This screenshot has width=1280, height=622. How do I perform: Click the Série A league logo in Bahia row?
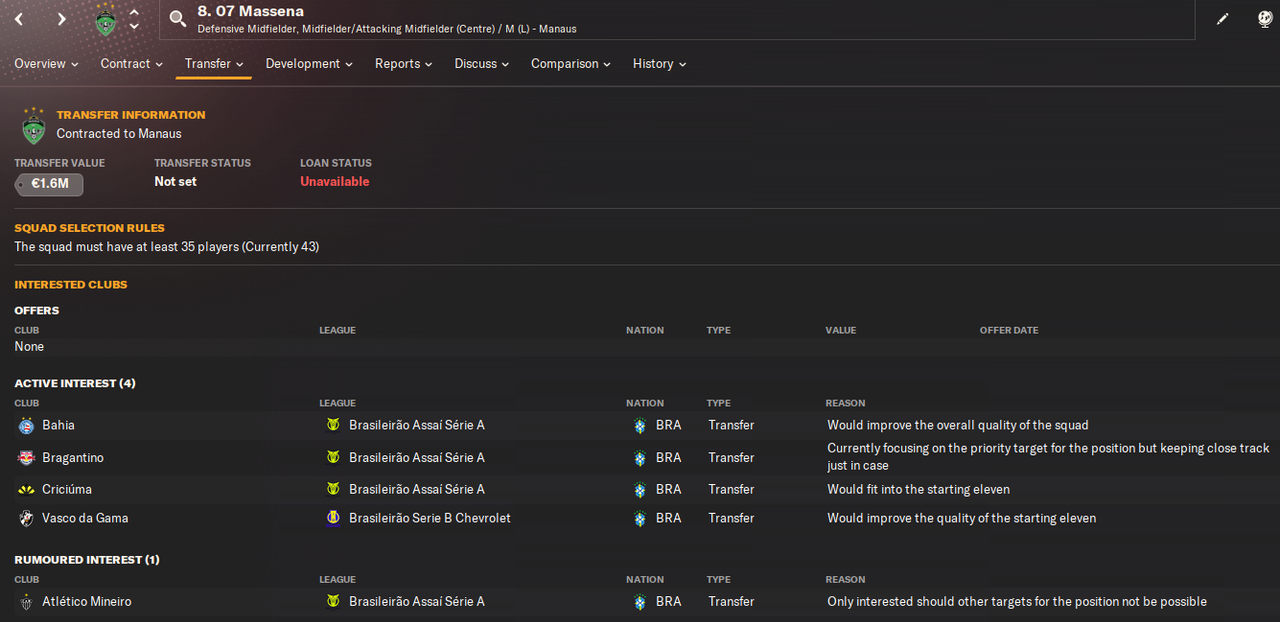coord(333,426)
